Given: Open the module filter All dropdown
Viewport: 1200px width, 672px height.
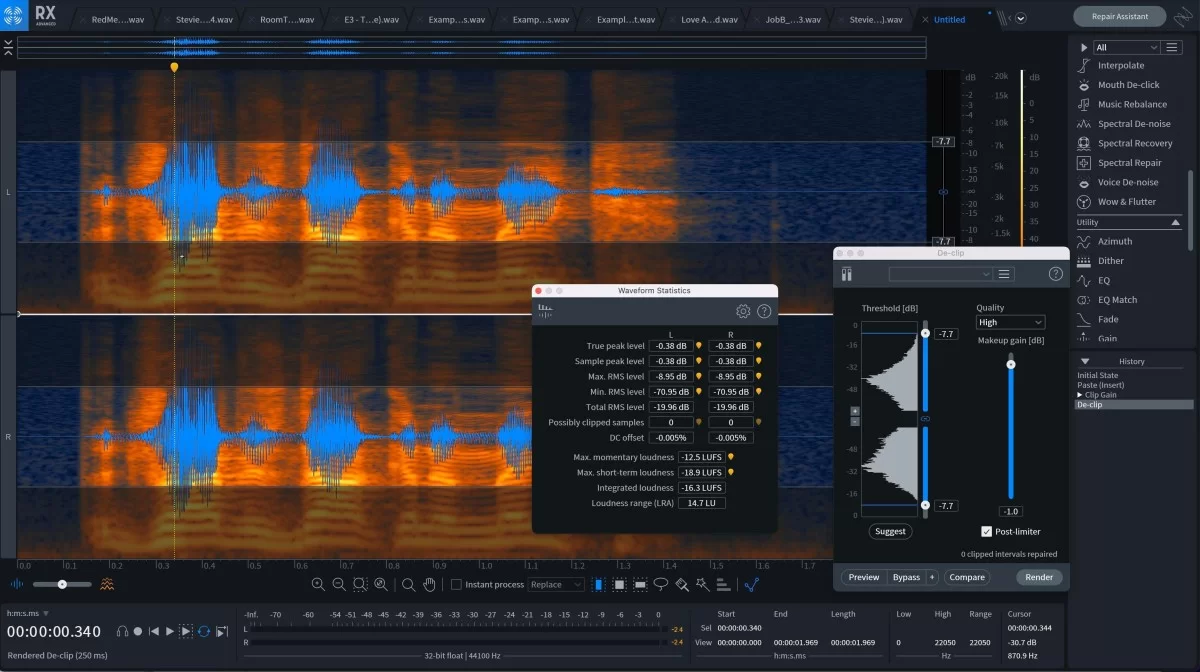Looking at the screenshot, I should click(x=1125, y=47).
